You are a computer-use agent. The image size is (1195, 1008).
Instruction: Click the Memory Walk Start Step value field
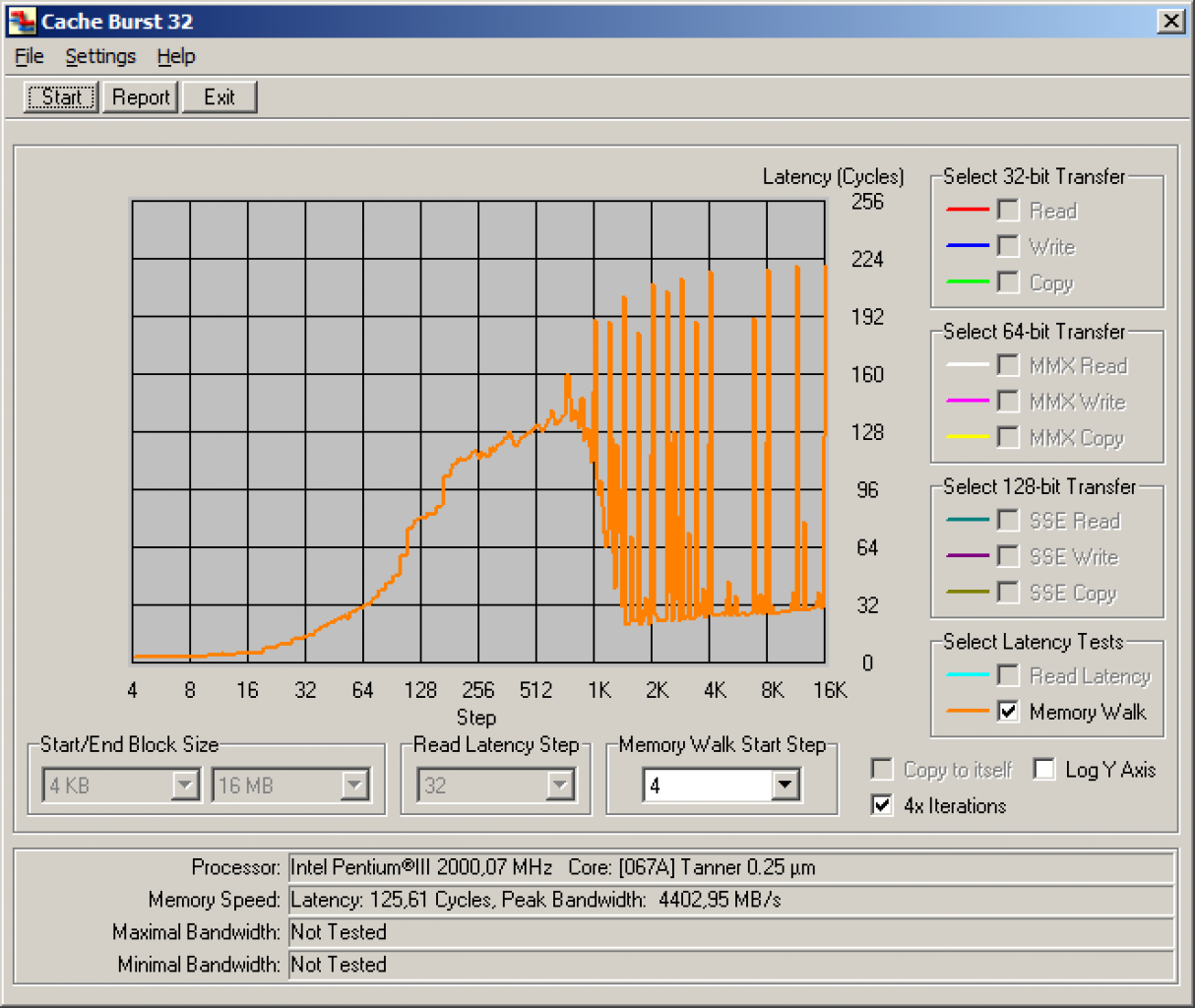(707, 785)
